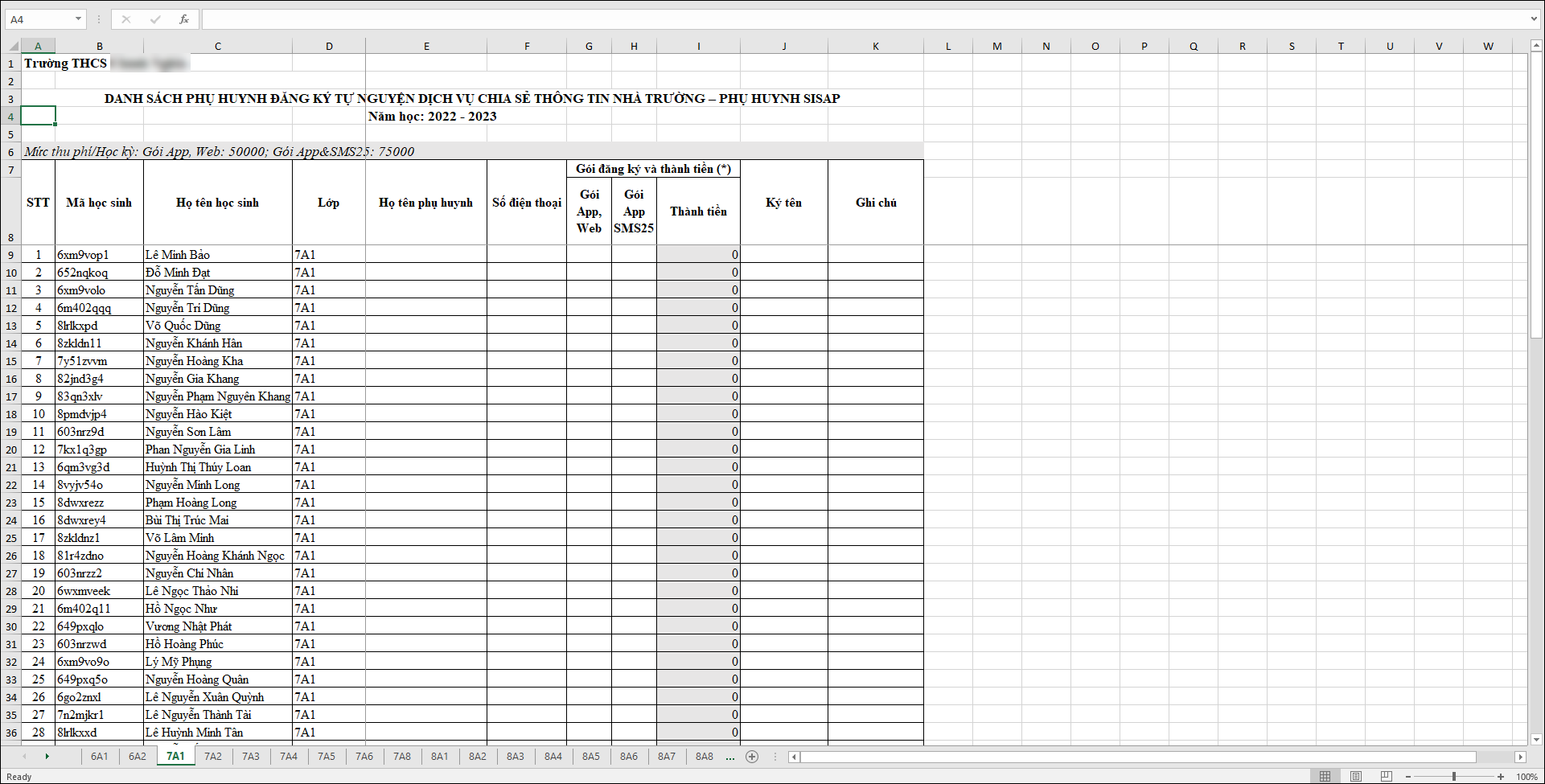Expand the formula bar with the chevron
This screenshot has height=784, width=1545.
[1535, 19]
